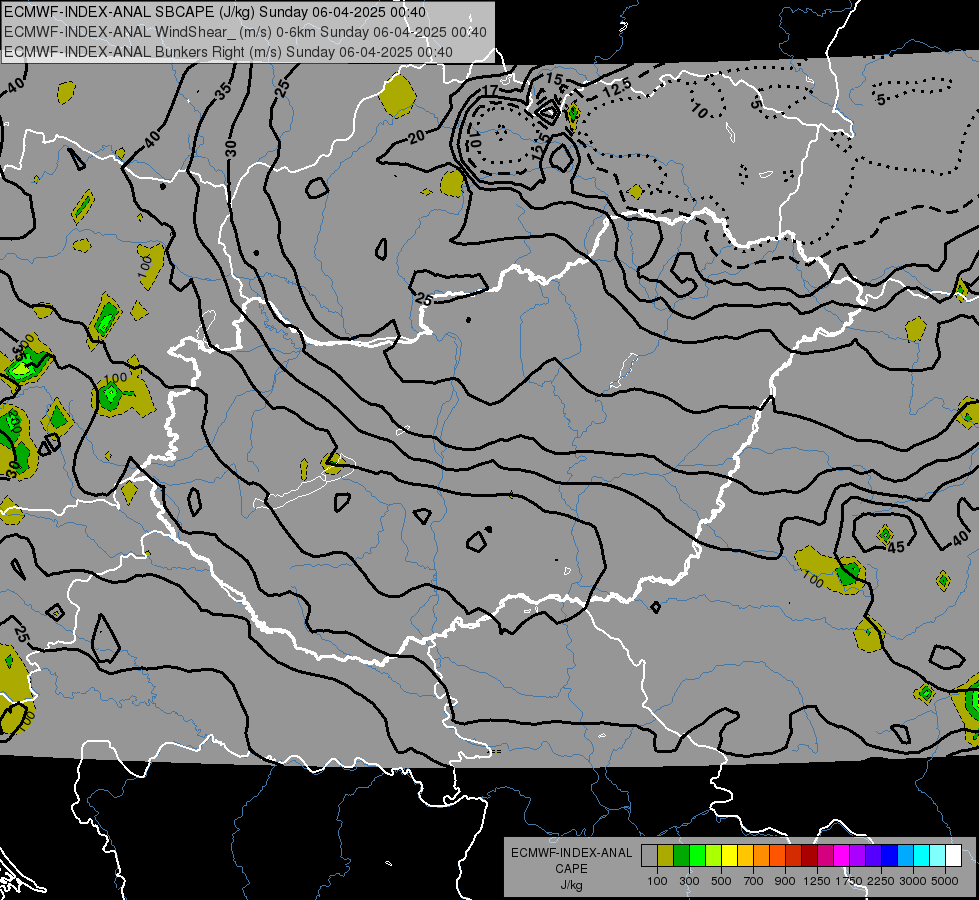Select the sky blue legend swatch

[905, 856]
